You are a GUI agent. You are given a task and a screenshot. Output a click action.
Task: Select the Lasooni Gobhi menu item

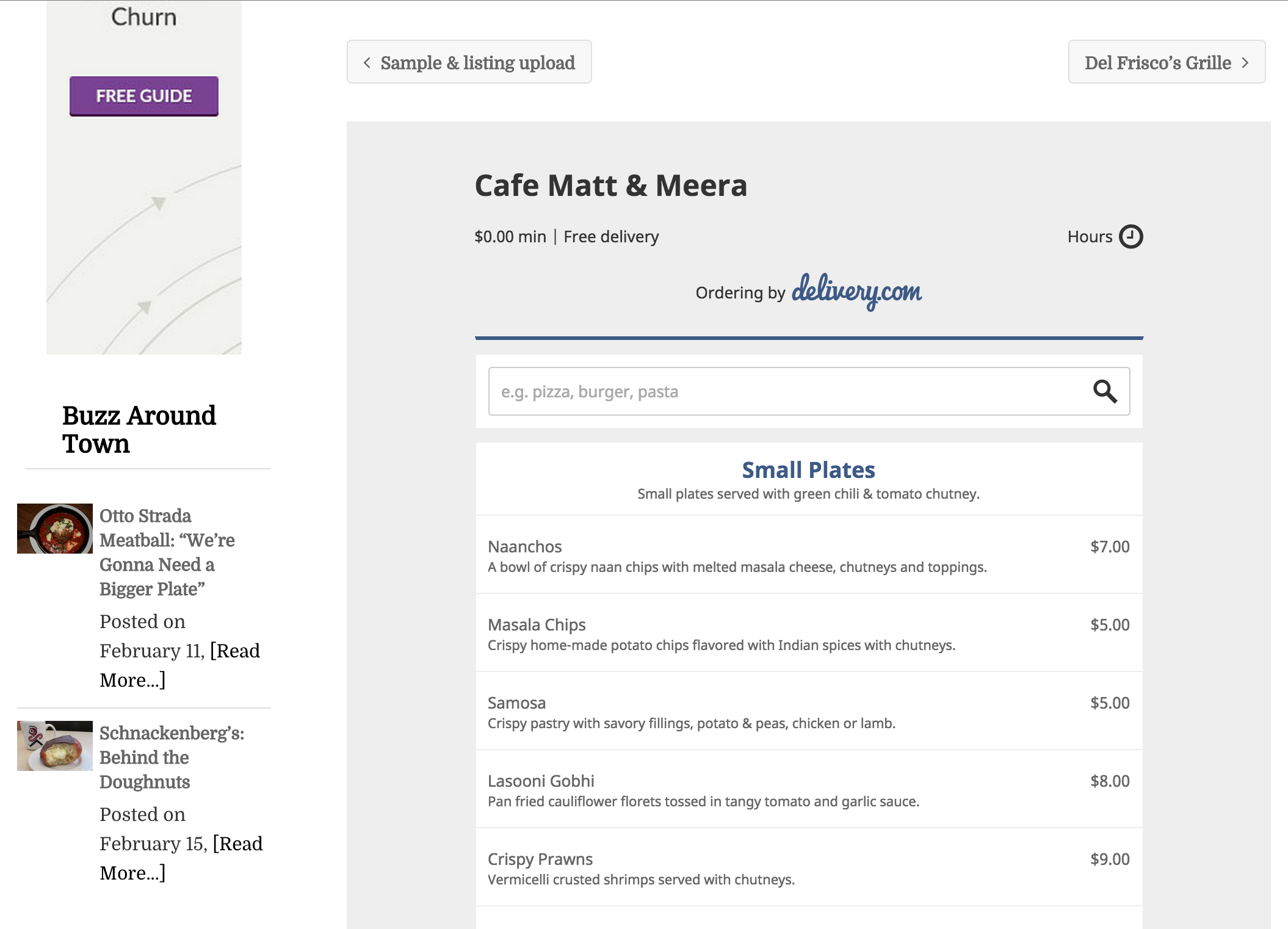click(x=809, y=789)
